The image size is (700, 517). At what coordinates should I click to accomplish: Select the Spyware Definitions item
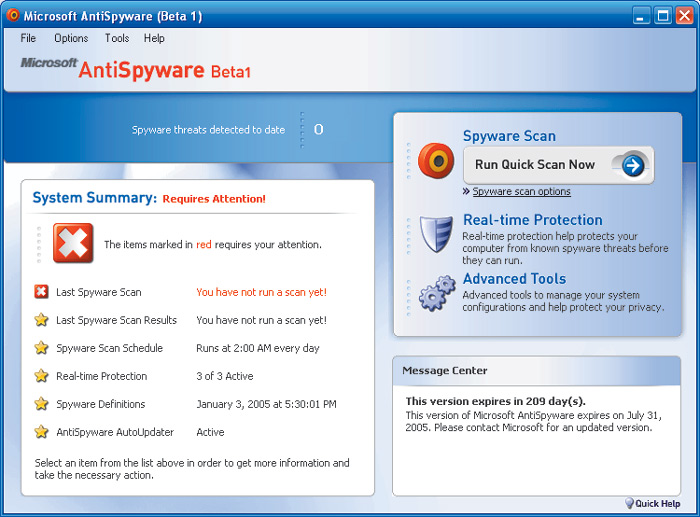(100, 404)
